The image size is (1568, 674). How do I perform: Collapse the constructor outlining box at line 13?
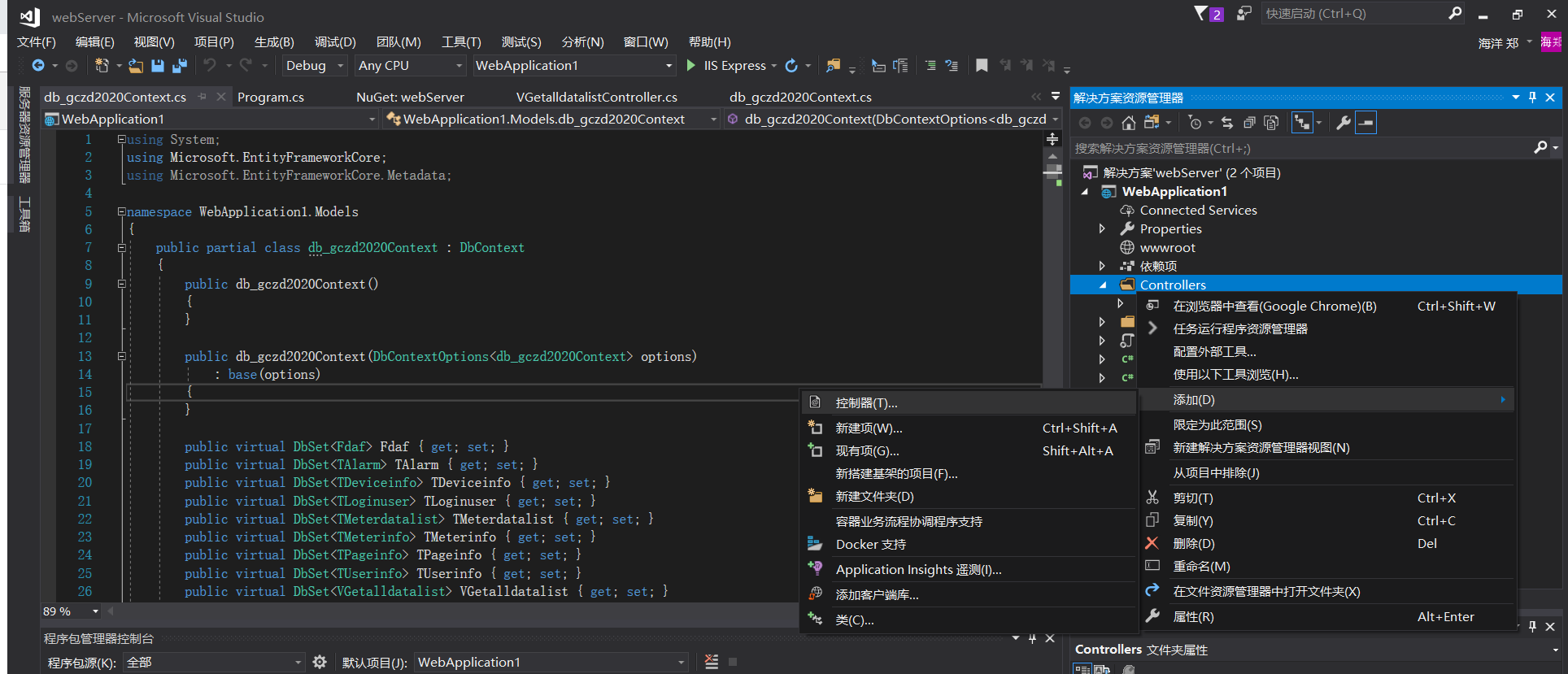click(x=121, y=356)
